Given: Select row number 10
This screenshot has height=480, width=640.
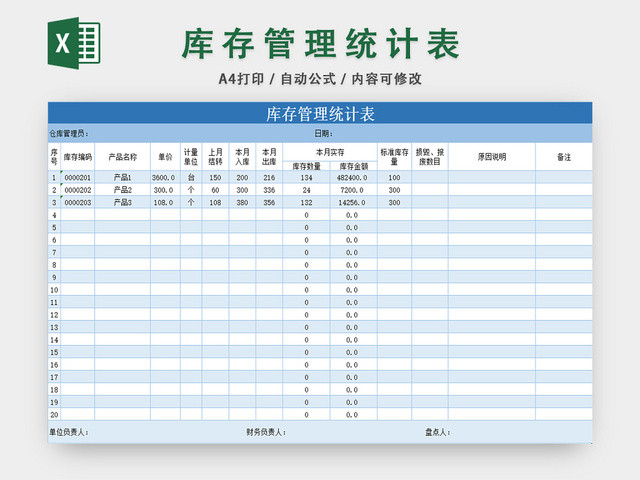Looking at the screenshot, I should pos(54,290).
